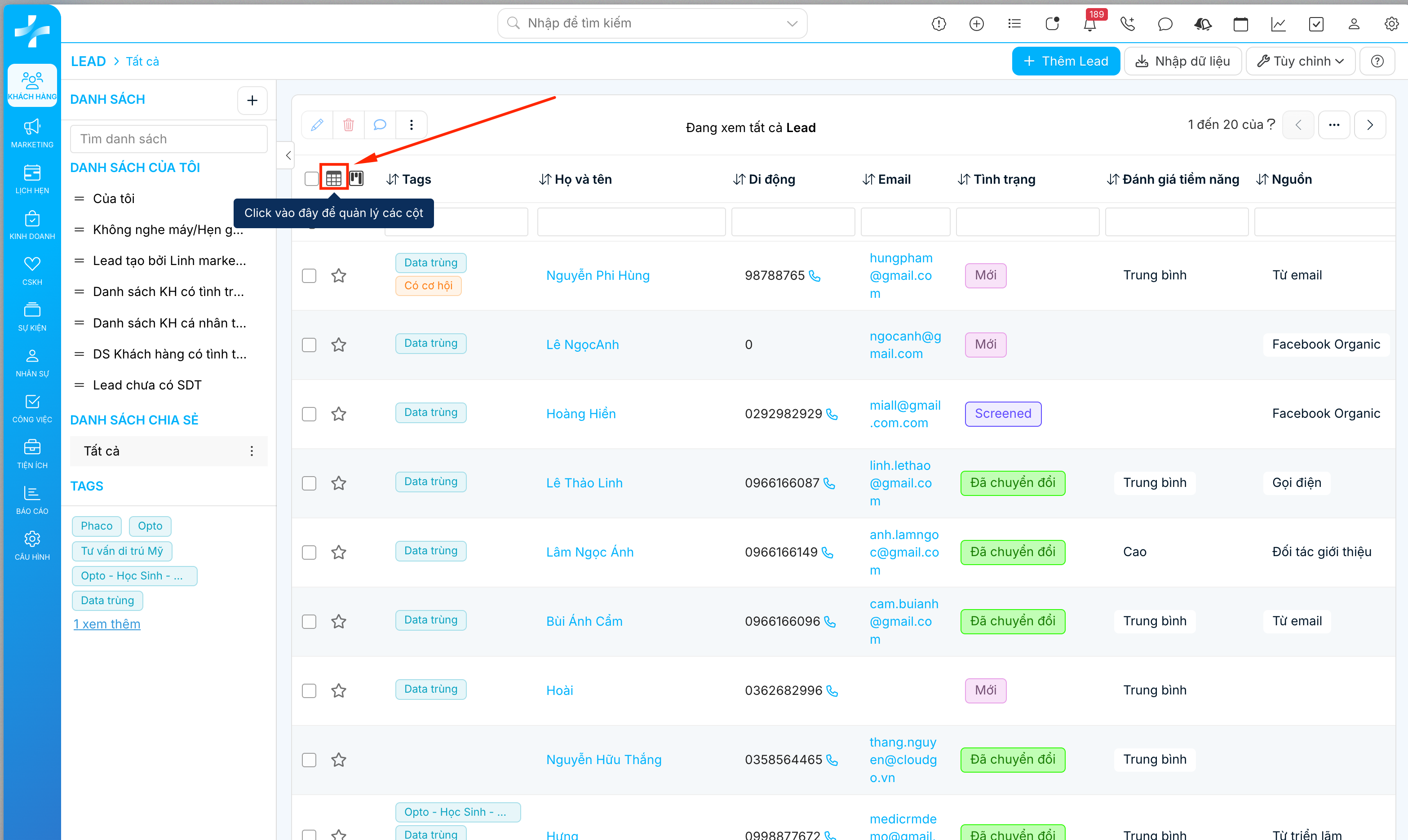Click the pencil edit icon in toolbar
1408x840 pixels.
317,124
